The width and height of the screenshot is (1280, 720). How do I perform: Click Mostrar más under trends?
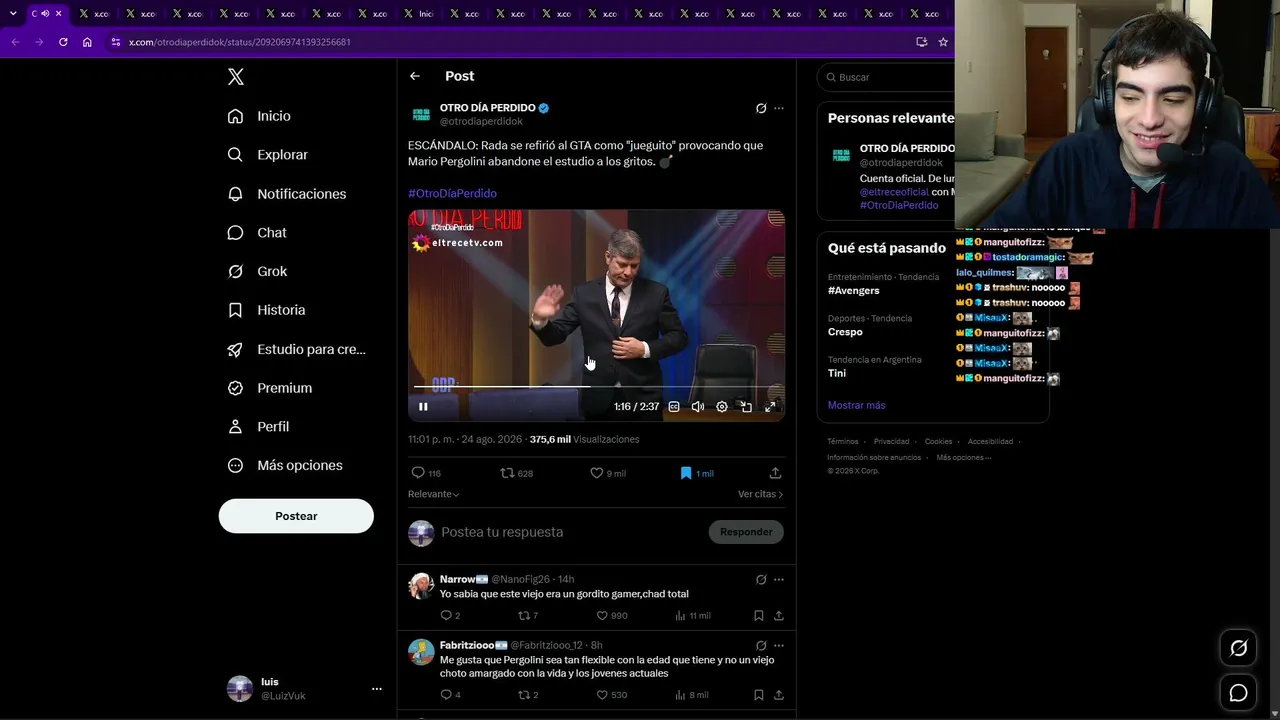[x=856, y=405]
